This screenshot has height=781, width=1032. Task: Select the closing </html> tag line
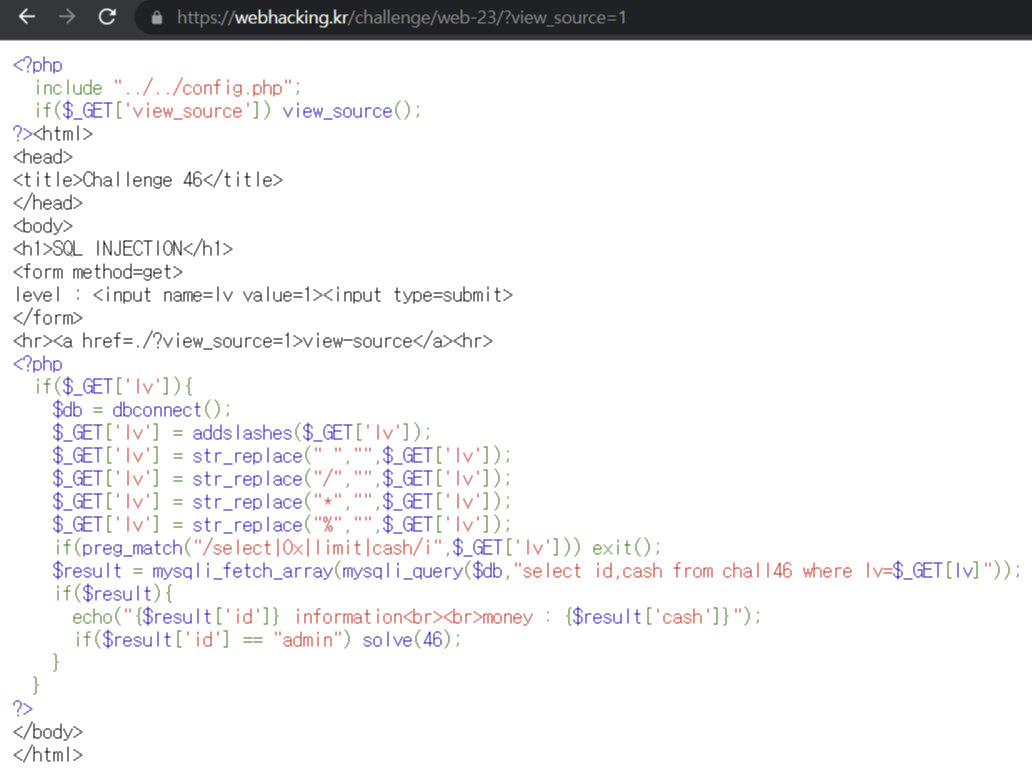point(48,755)
